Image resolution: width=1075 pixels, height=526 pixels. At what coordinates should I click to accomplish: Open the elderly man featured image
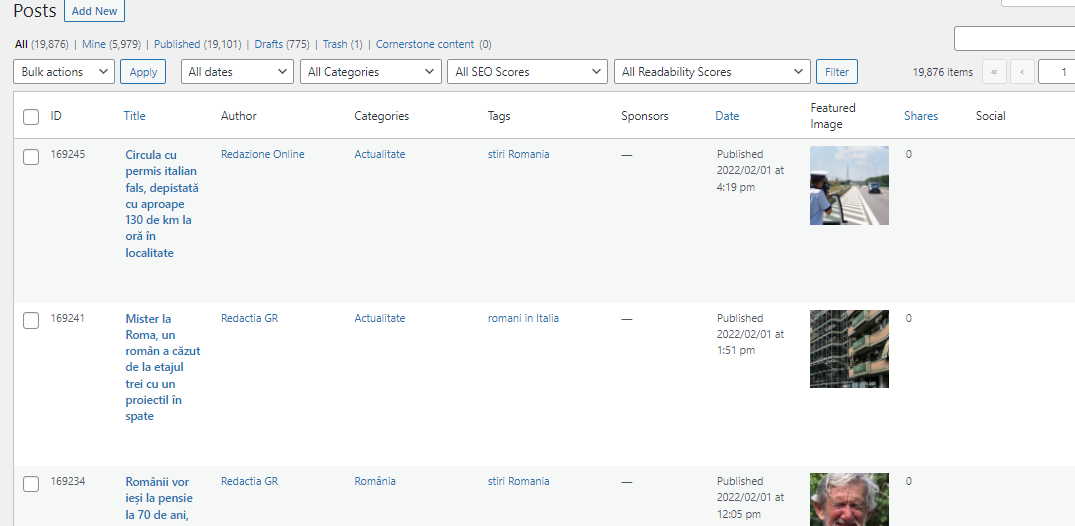pos(849,499)
